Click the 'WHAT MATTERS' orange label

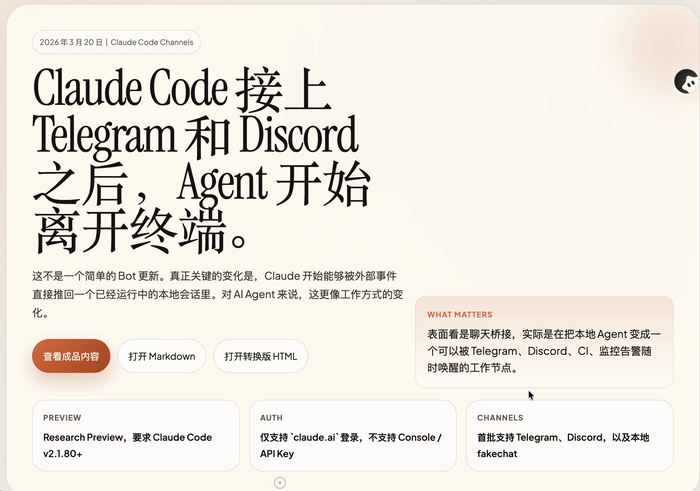(x=459, y=315)
